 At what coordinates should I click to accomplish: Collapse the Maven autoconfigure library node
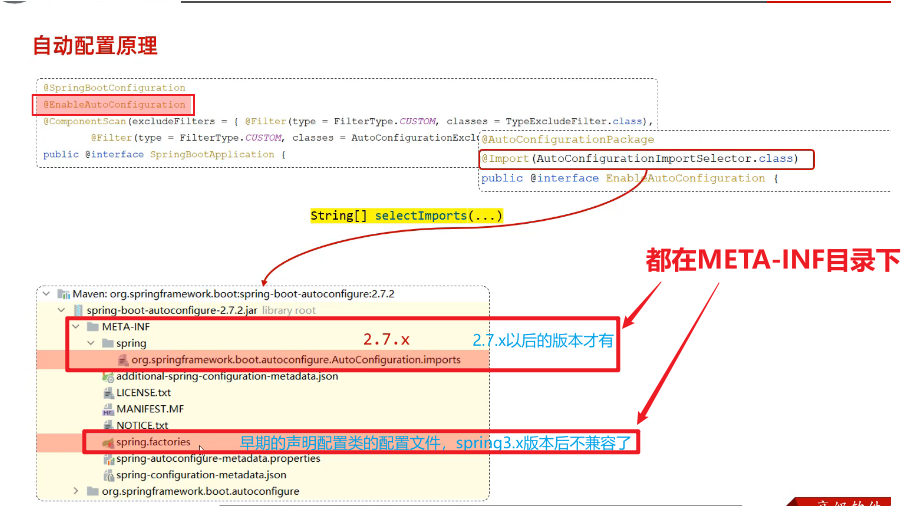[x=46, y=294]
